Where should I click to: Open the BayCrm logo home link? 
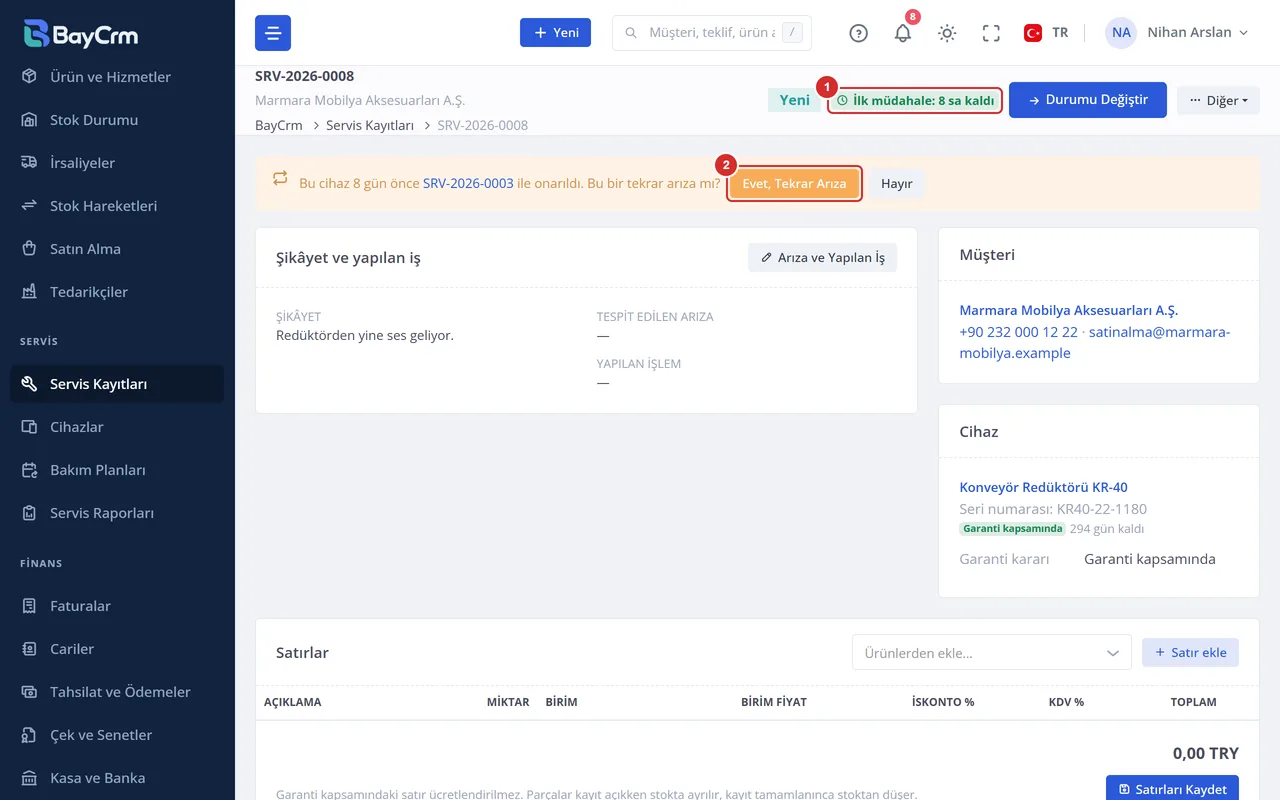81,34
